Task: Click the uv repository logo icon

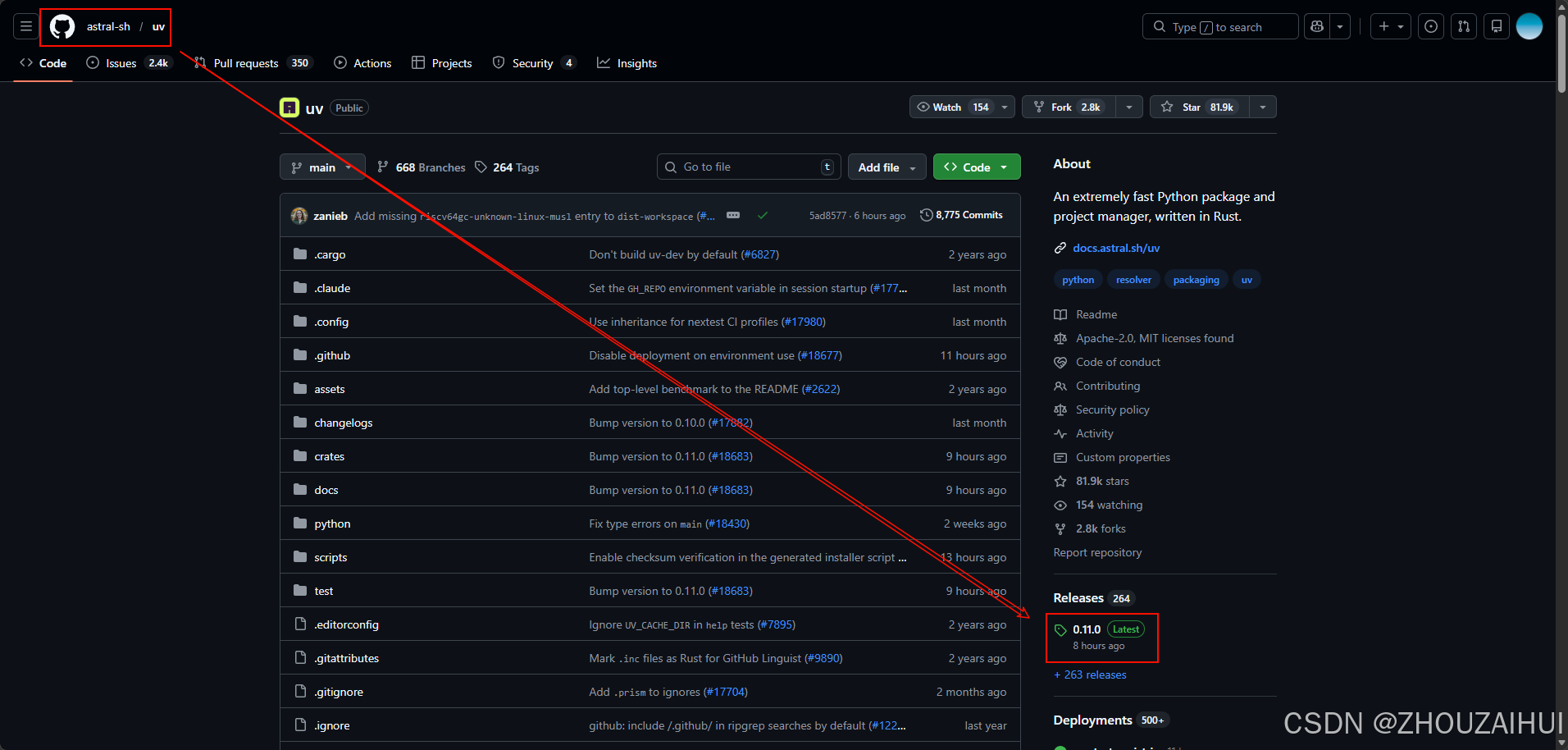Action: click(x=289, y=107)
